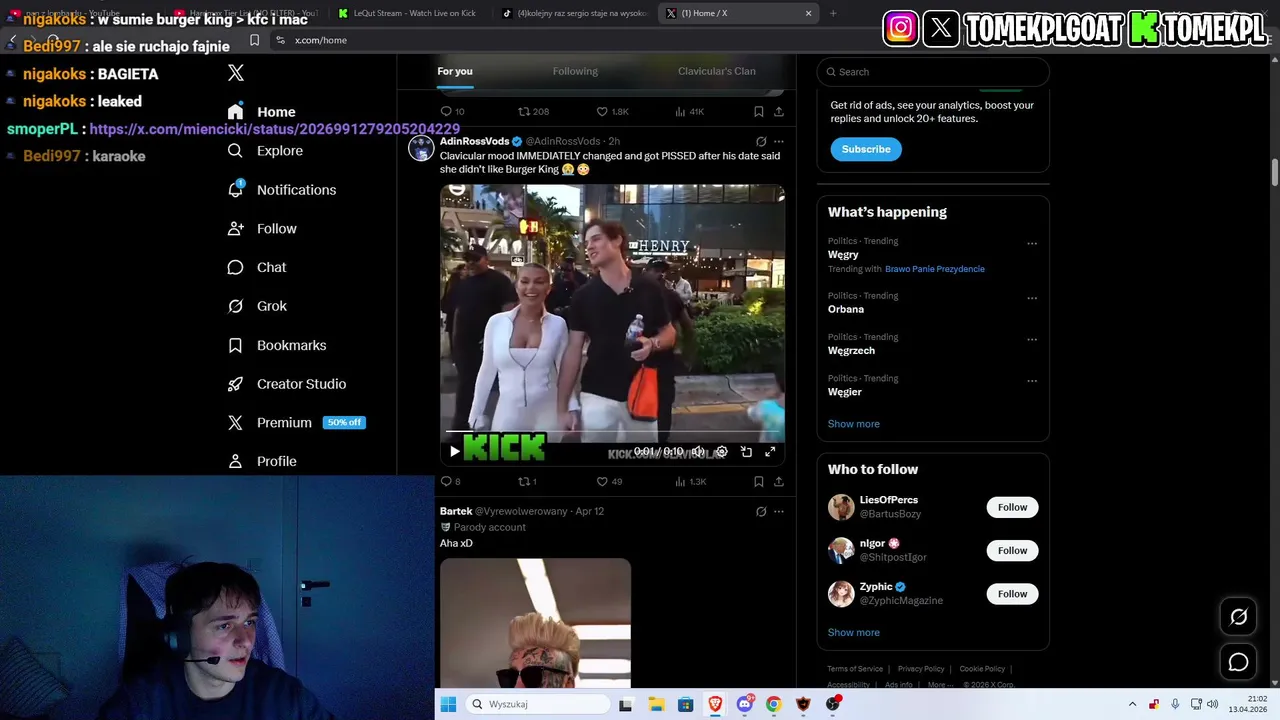This screenshot has width=1280, height=720.
Task: Open Explore in the X sidebar
Action: pyautogui.click(x=265, y=151)
